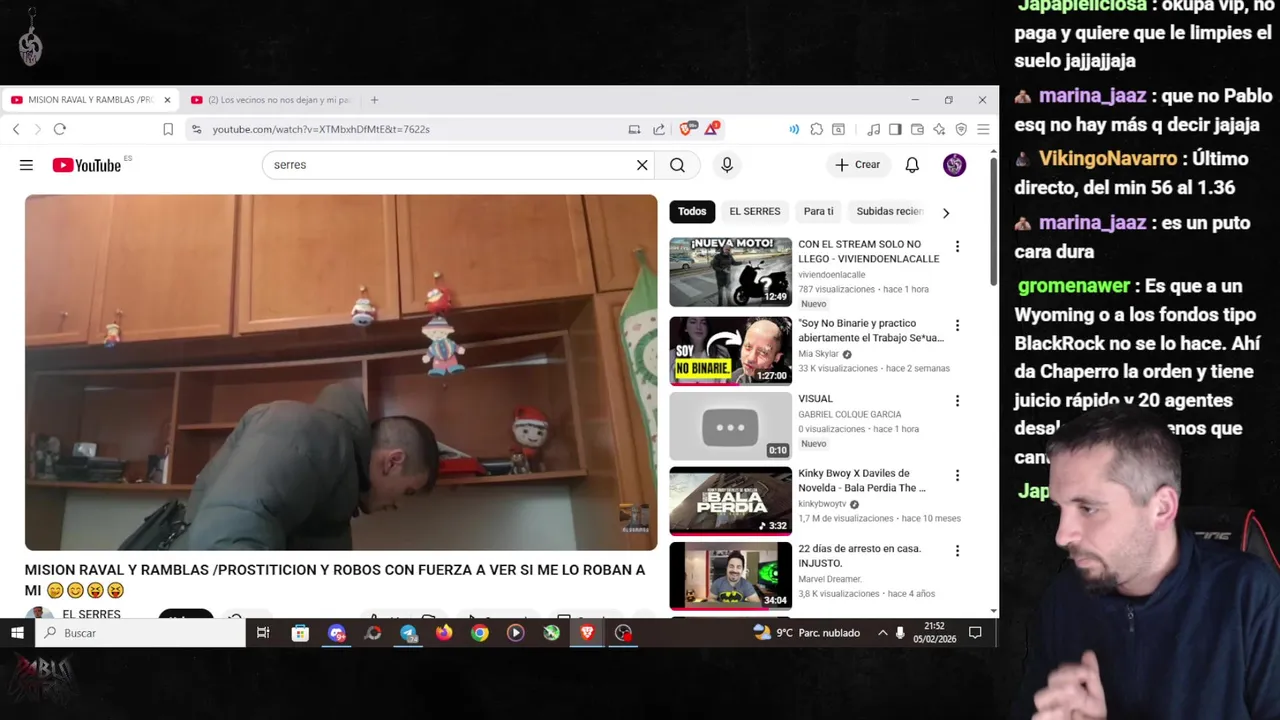This screenshot has width=1280, height=720.
Task: Open options for 'CON EL STREAM SOLO NO LLEGO'
Action: [x=957, y=246]
